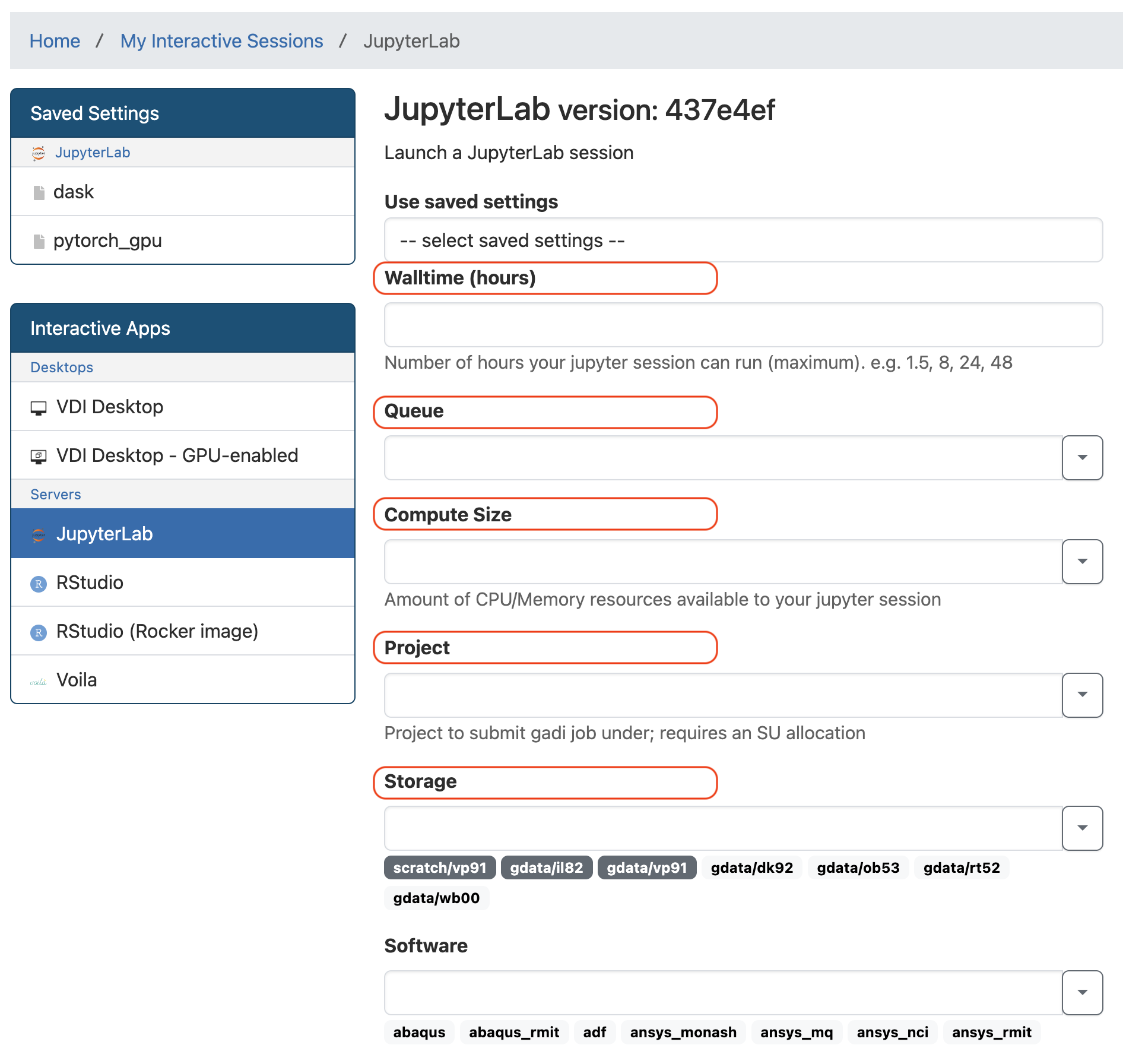Click into the Compute Size text field

[723, 561]
